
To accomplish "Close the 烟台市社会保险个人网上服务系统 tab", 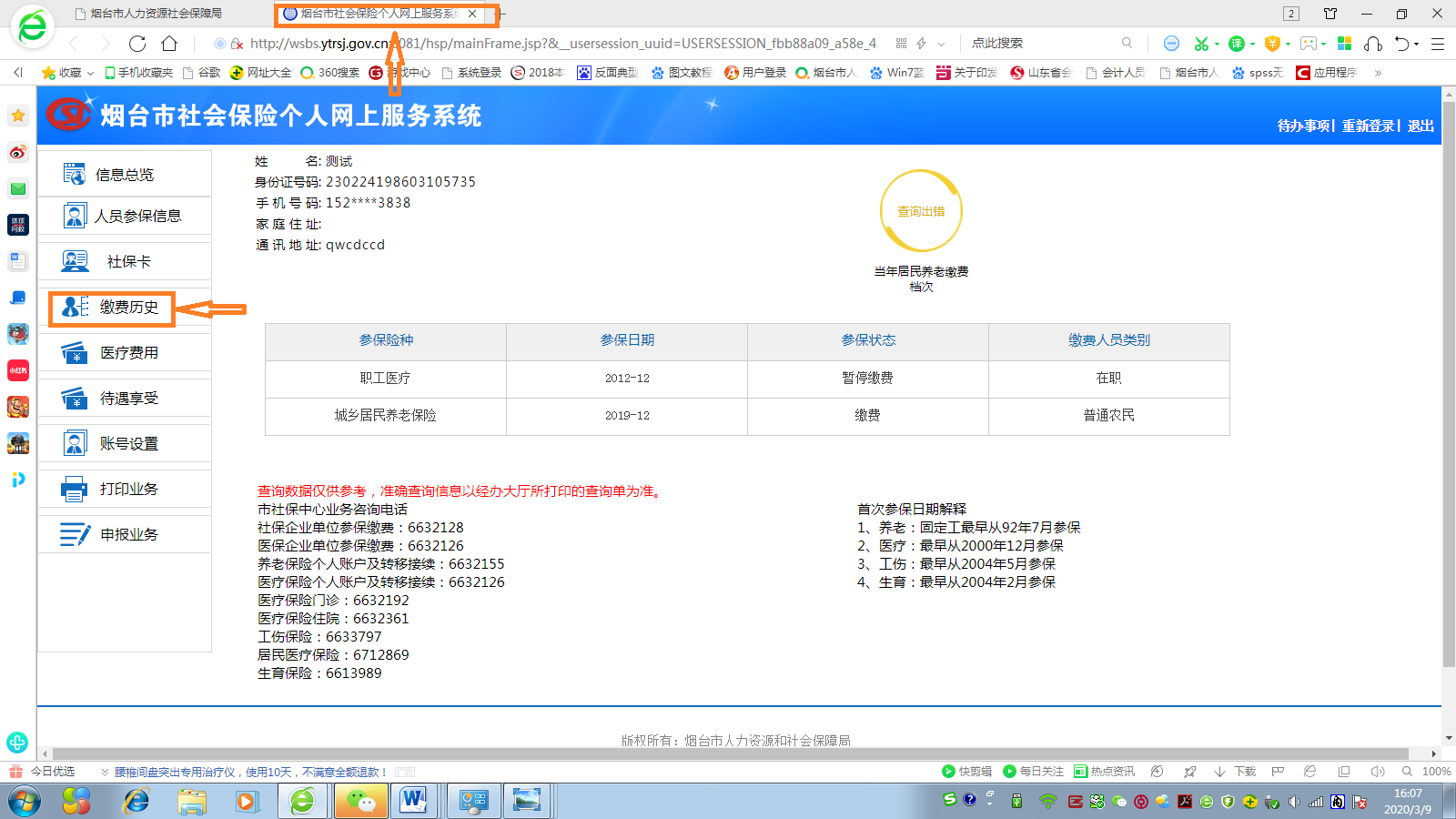I will coord(472,14).
